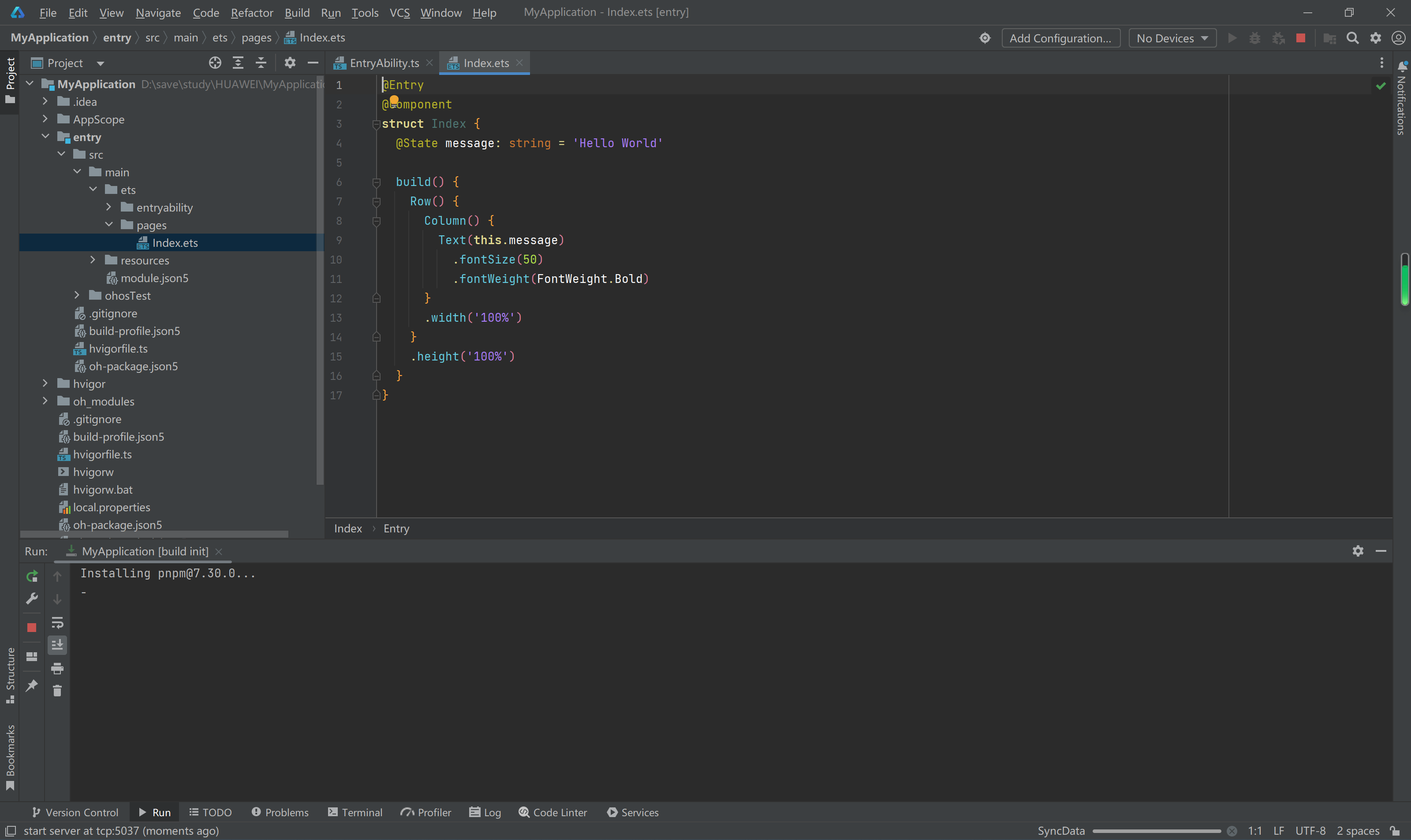Expand the resources folder

(93, 260)
